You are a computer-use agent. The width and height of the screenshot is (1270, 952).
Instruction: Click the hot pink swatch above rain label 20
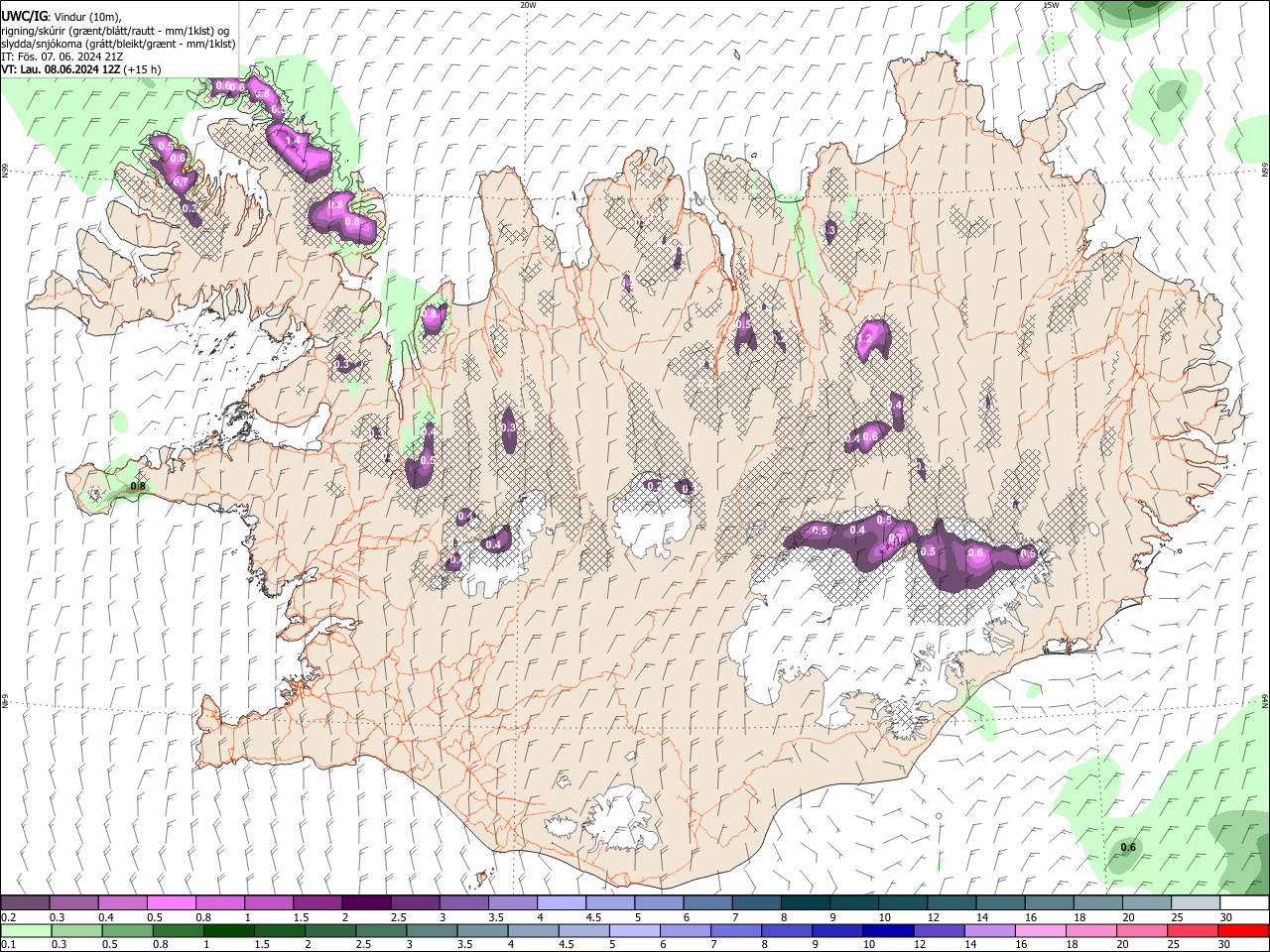(1143, 931)
